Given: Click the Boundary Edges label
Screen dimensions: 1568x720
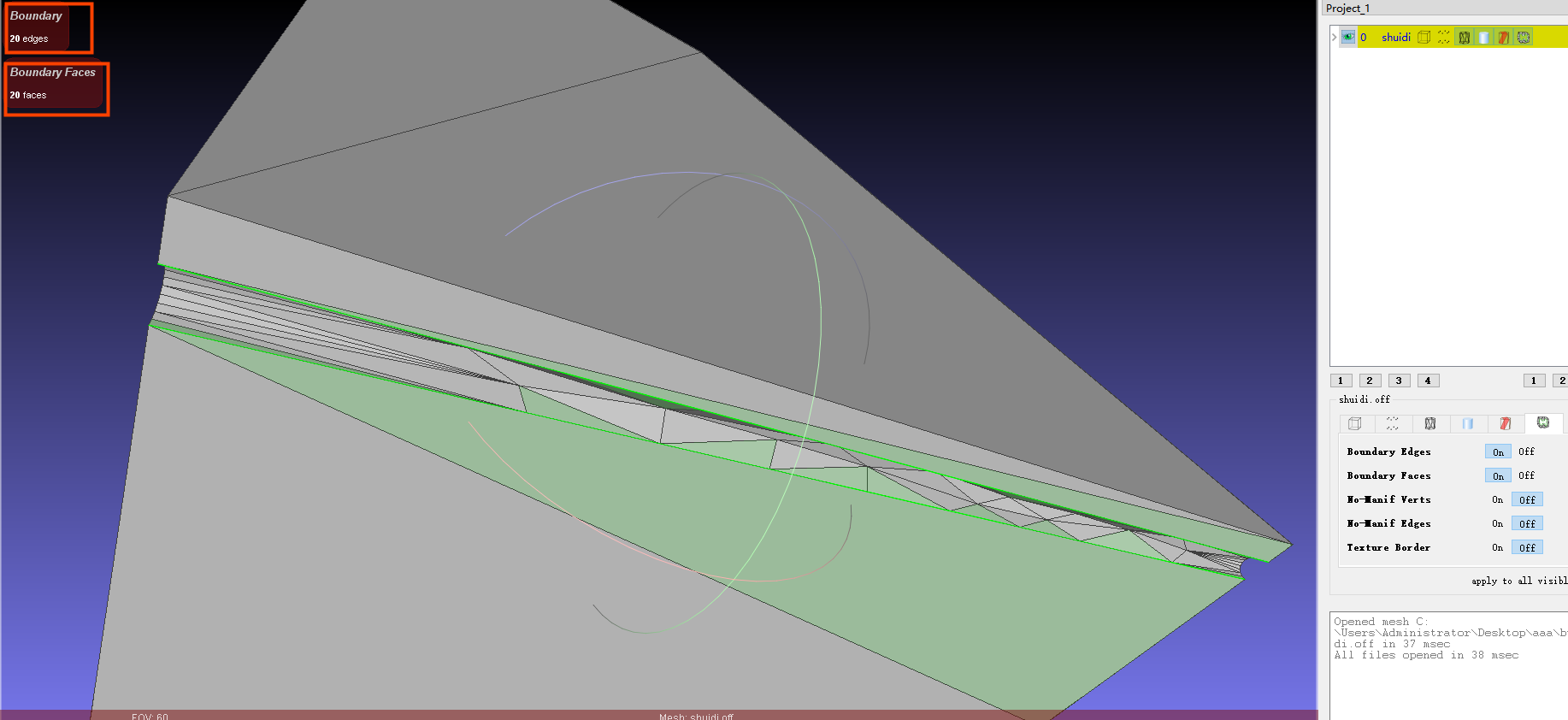Looking at the screenshot, I should pyautogui.click(x=1388, y=451).
